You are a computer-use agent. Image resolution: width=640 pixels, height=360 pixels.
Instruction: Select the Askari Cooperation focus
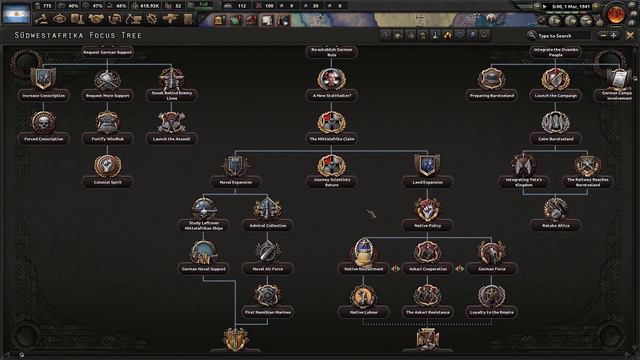[x=427, y=257]
